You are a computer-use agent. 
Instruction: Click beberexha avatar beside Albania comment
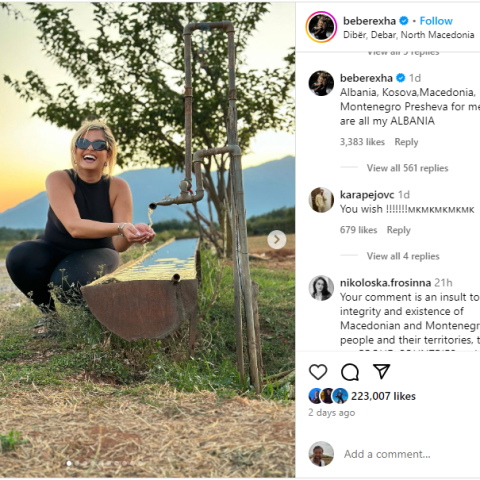coord(321,83)
